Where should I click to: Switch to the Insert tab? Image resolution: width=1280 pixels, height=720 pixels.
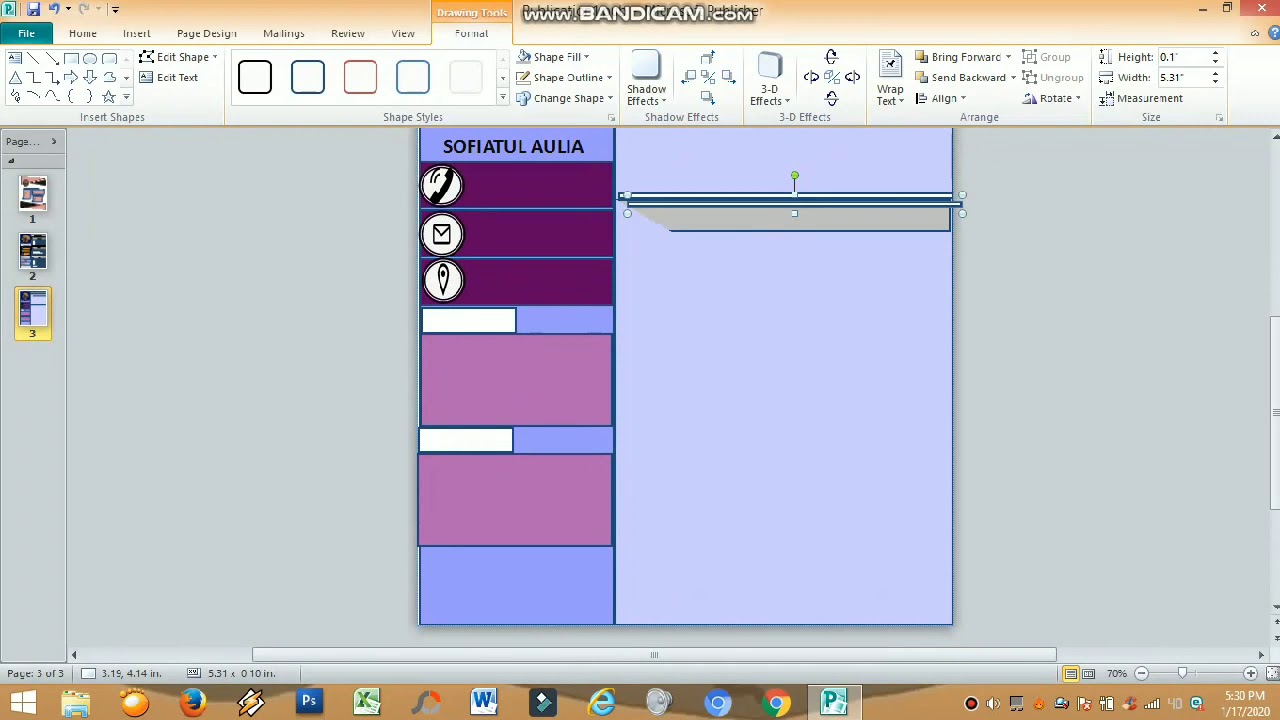(137, 33)
